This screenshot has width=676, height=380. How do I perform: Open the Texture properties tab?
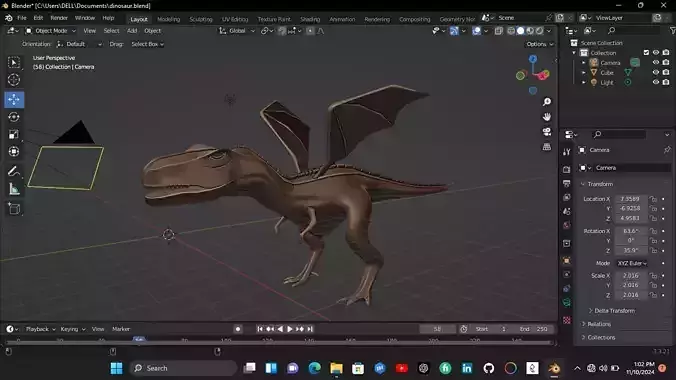coord(566,320)
